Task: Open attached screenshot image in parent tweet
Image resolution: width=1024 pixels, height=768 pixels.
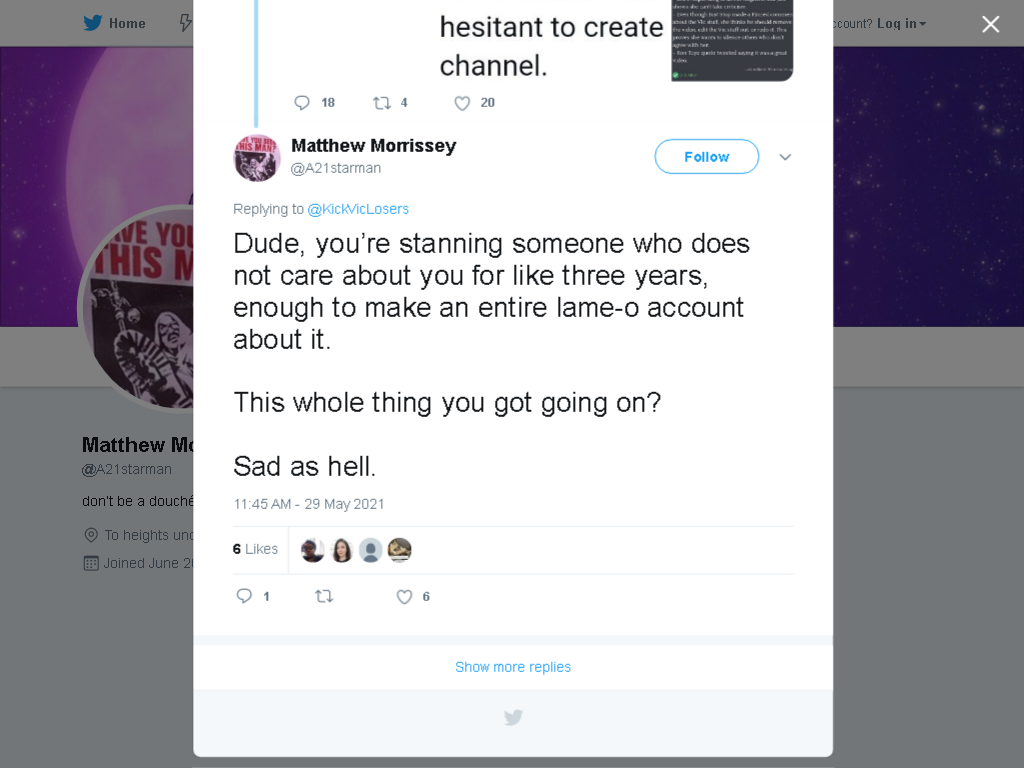Action: tap(732, 40)
